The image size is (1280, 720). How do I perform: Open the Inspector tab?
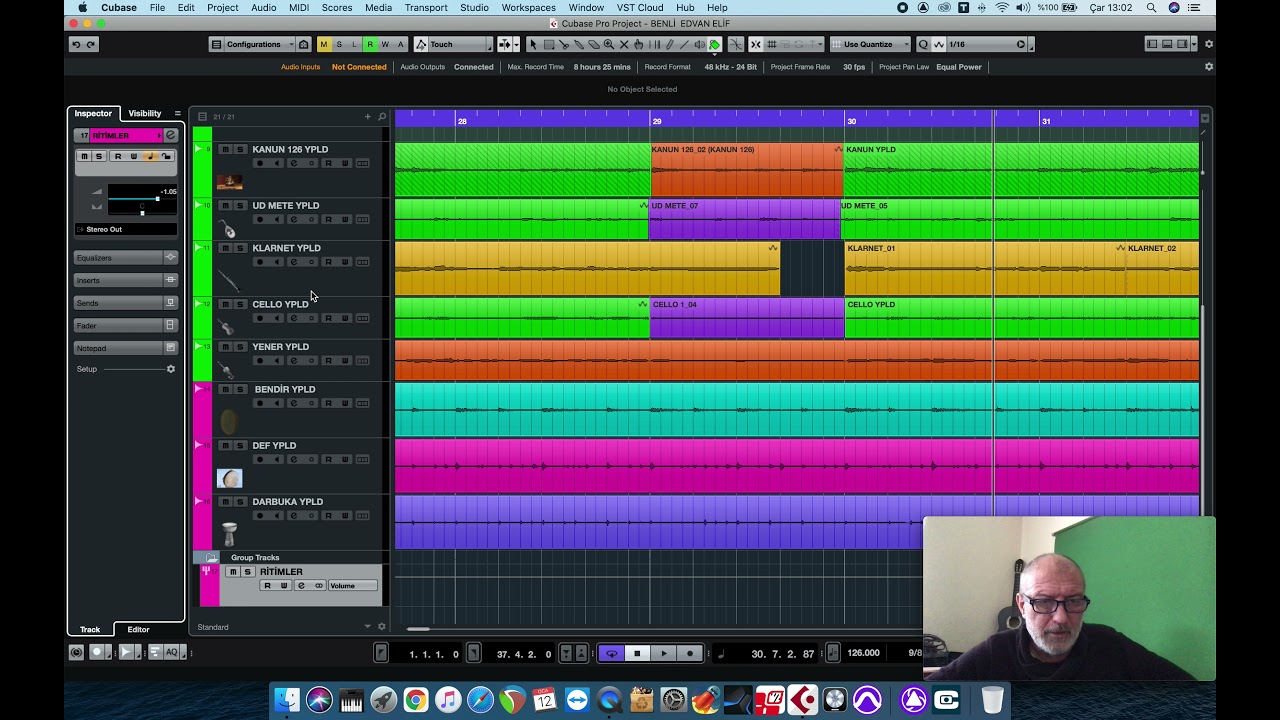[93, 113]
